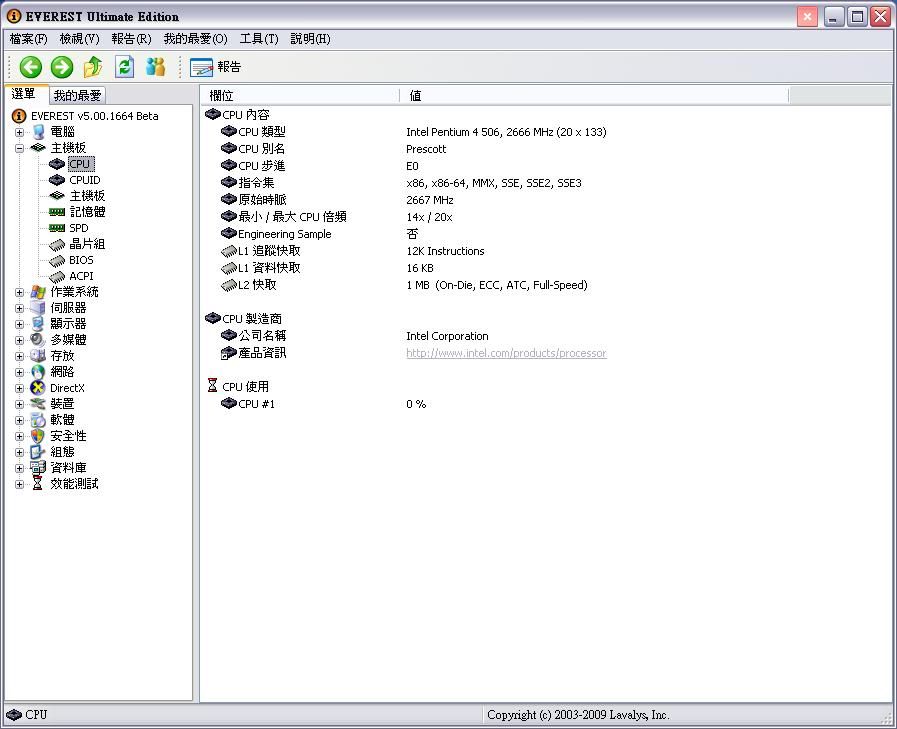Click the 安全性 shield icon
The width and height of the screenshot is (897, 729).
[38, 436]
